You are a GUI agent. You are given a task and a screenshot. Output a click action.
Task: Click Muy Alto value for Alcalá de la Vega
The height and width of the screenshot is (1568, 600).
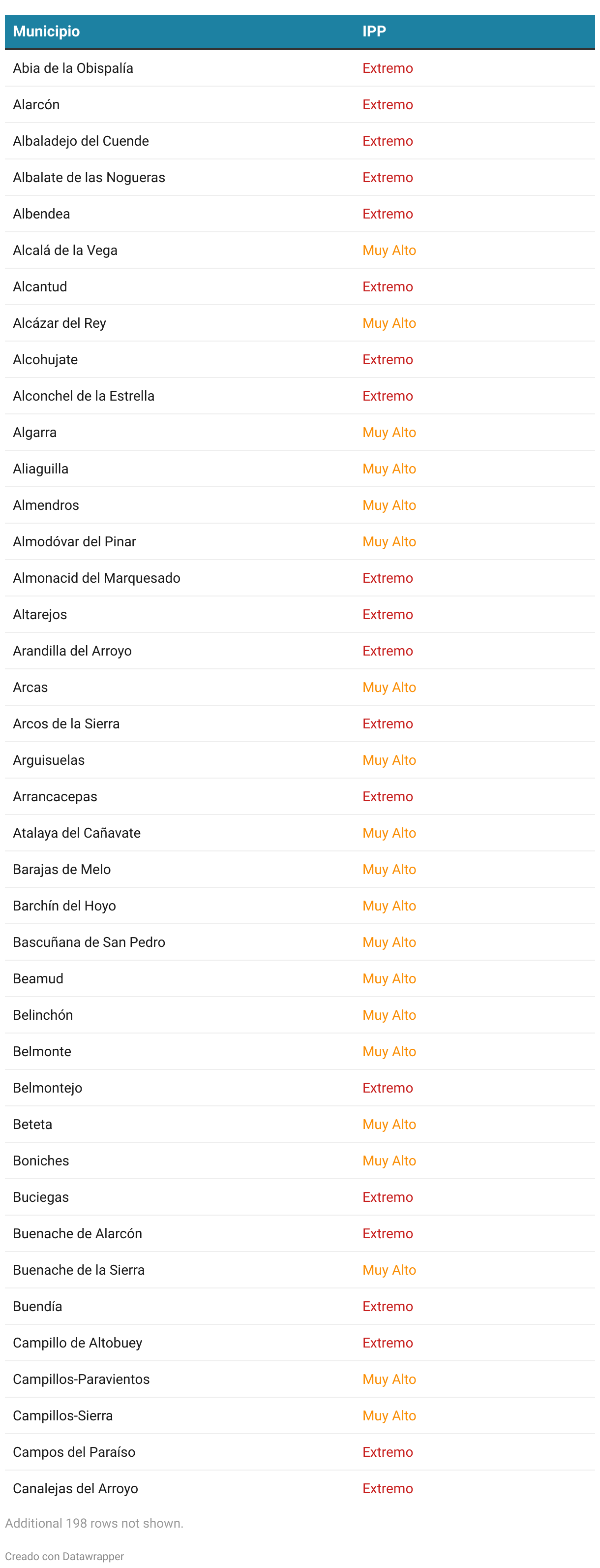[x=389, y=250]
